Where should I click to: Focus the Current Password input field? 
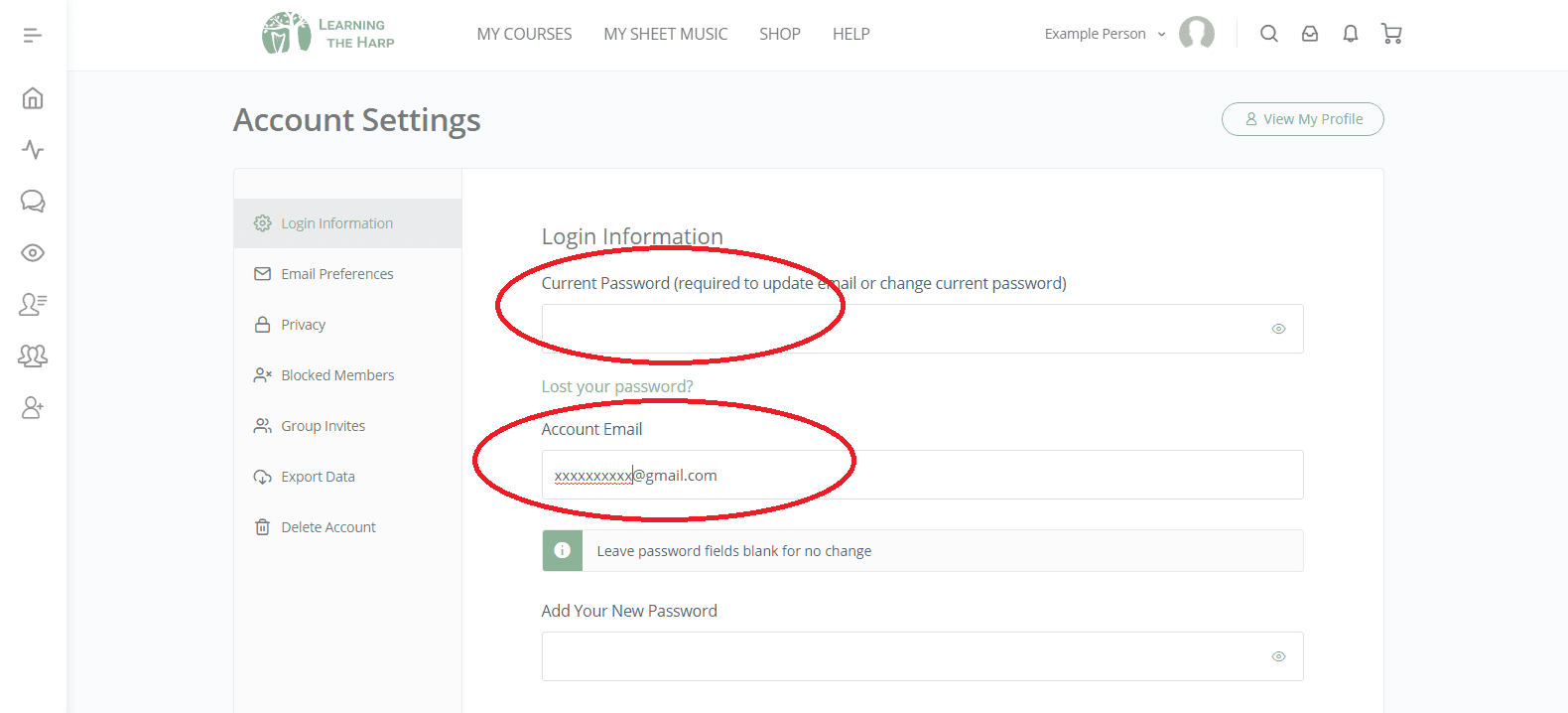pyautogui.click(x=922, y=329)
